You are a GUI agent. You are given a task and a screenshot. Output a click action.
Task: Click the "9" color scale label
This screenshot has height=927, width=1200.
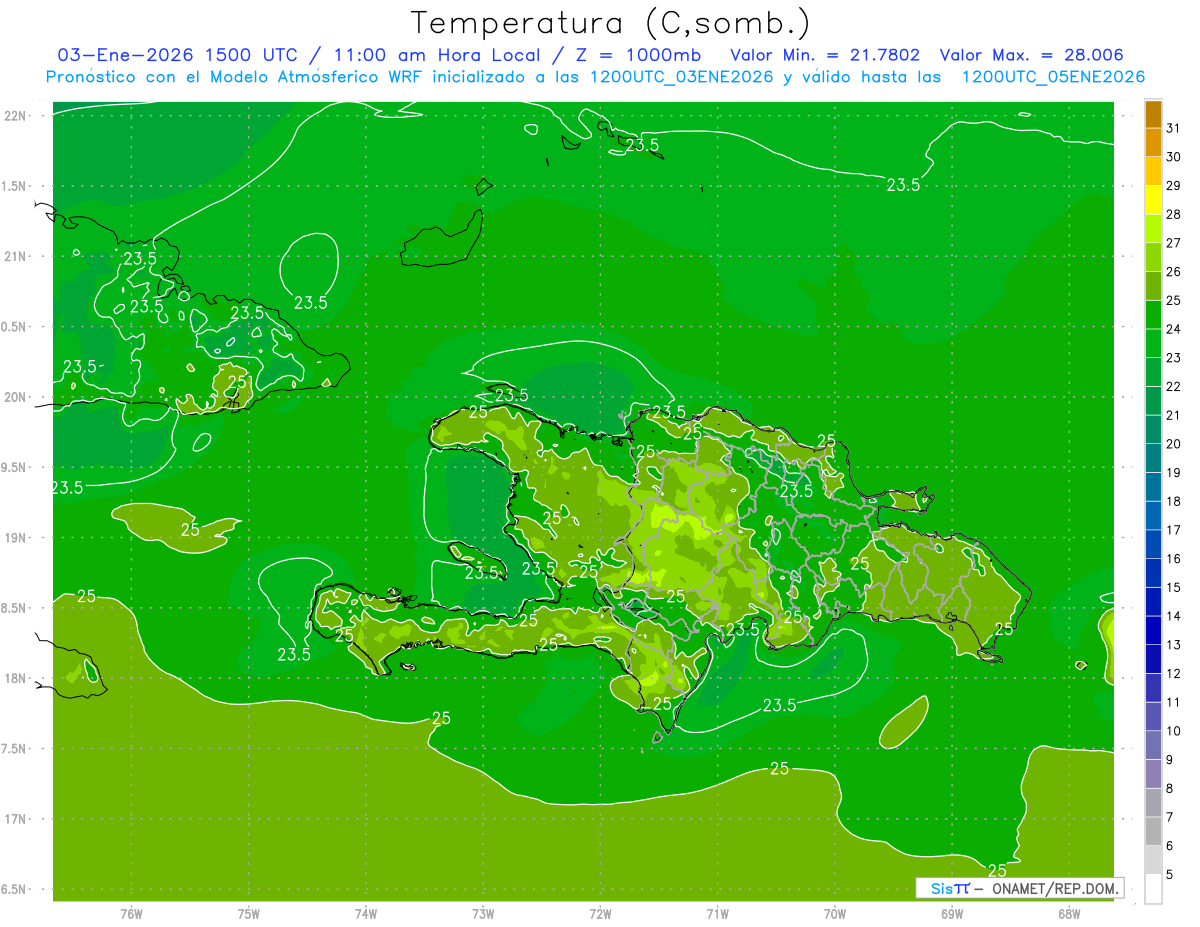tap(1170, 760)
